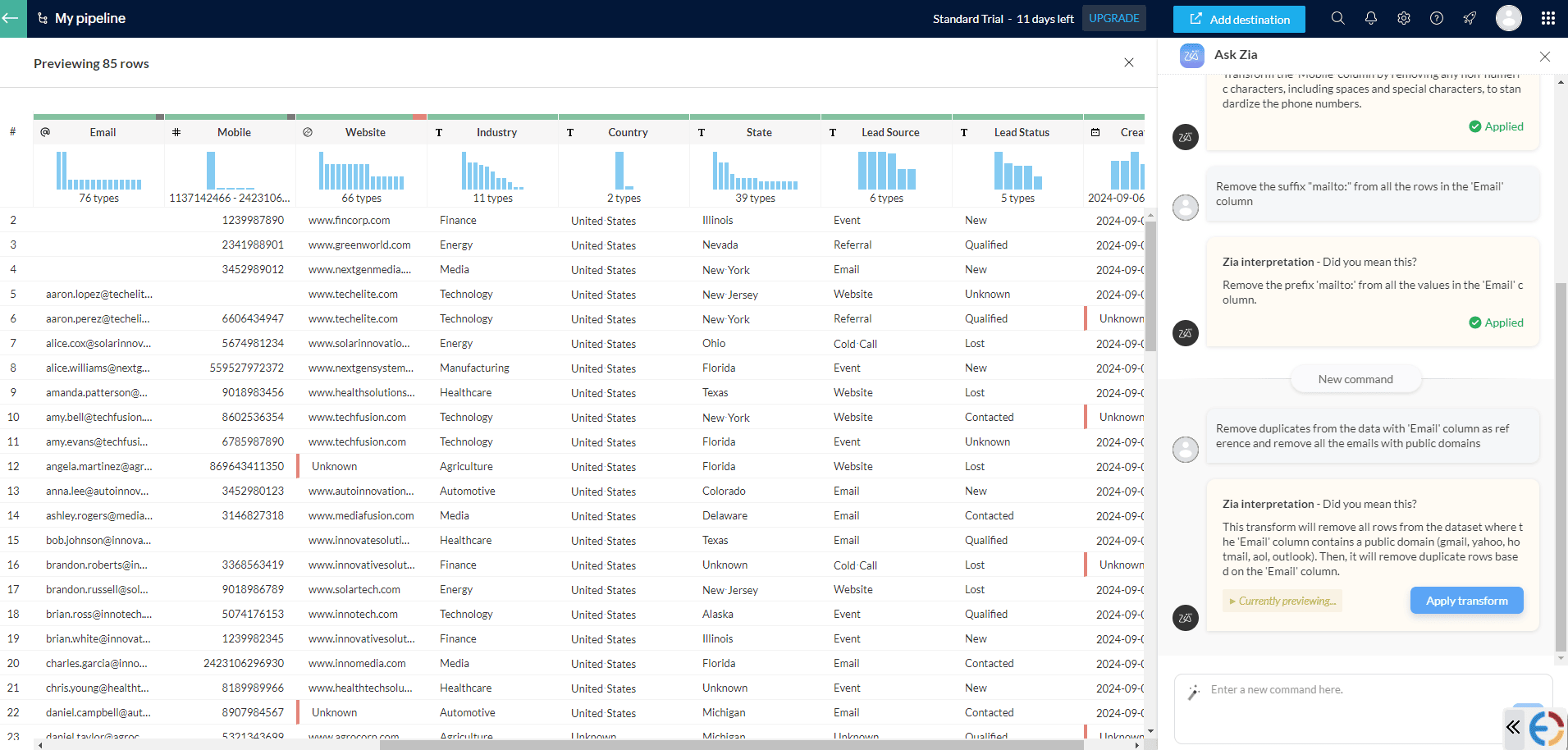Screen dimensions: 1568x750
Task: Click the UPGRADE button
Action: point(1113,18)
